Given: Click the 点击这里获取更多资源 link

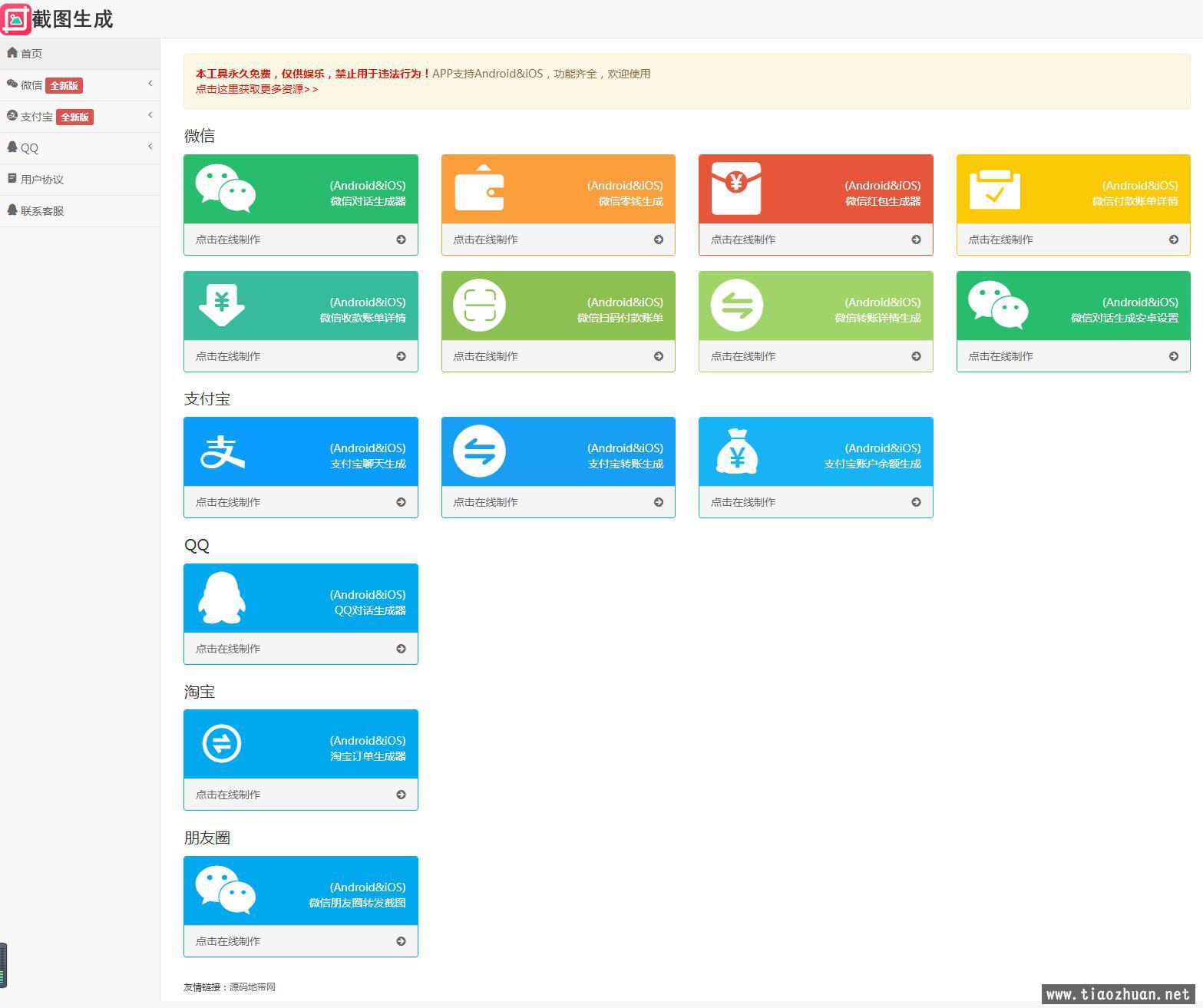Looking at the screenshot, I should pyautogui.click(x=256, y=89).
